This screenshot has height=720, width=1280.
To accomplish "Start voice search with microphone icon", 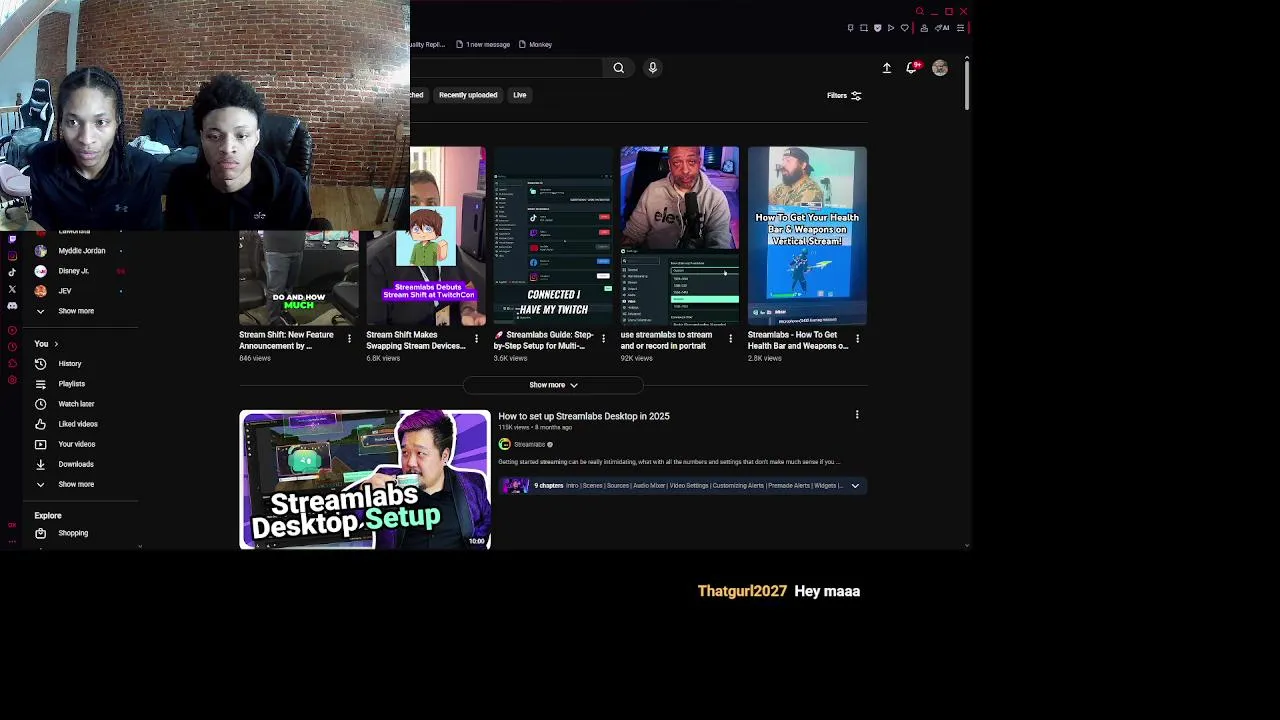I will coord(652,68).
